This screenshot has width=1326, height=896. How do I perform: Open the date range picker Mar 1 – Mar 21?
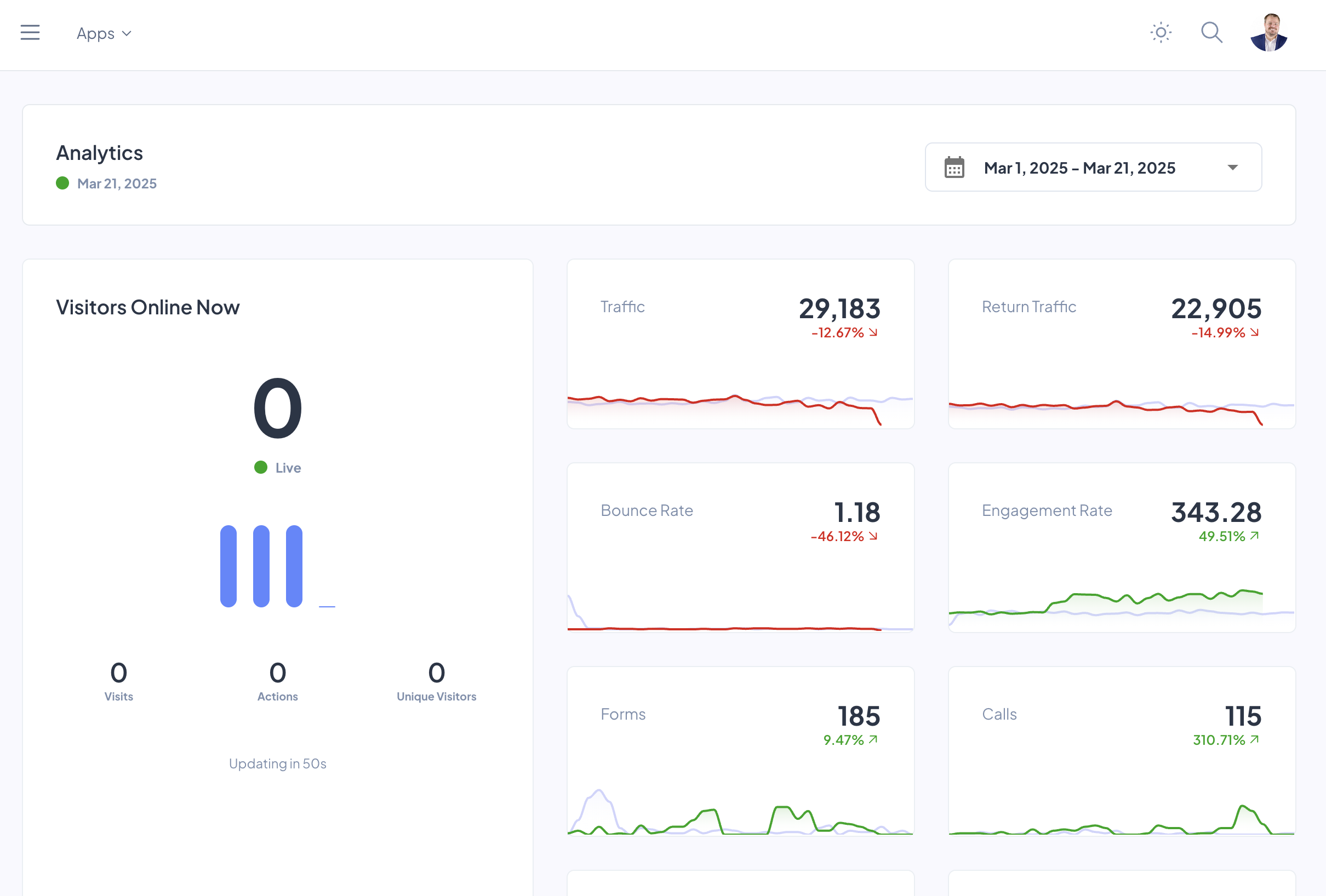tap(1093, 167)
